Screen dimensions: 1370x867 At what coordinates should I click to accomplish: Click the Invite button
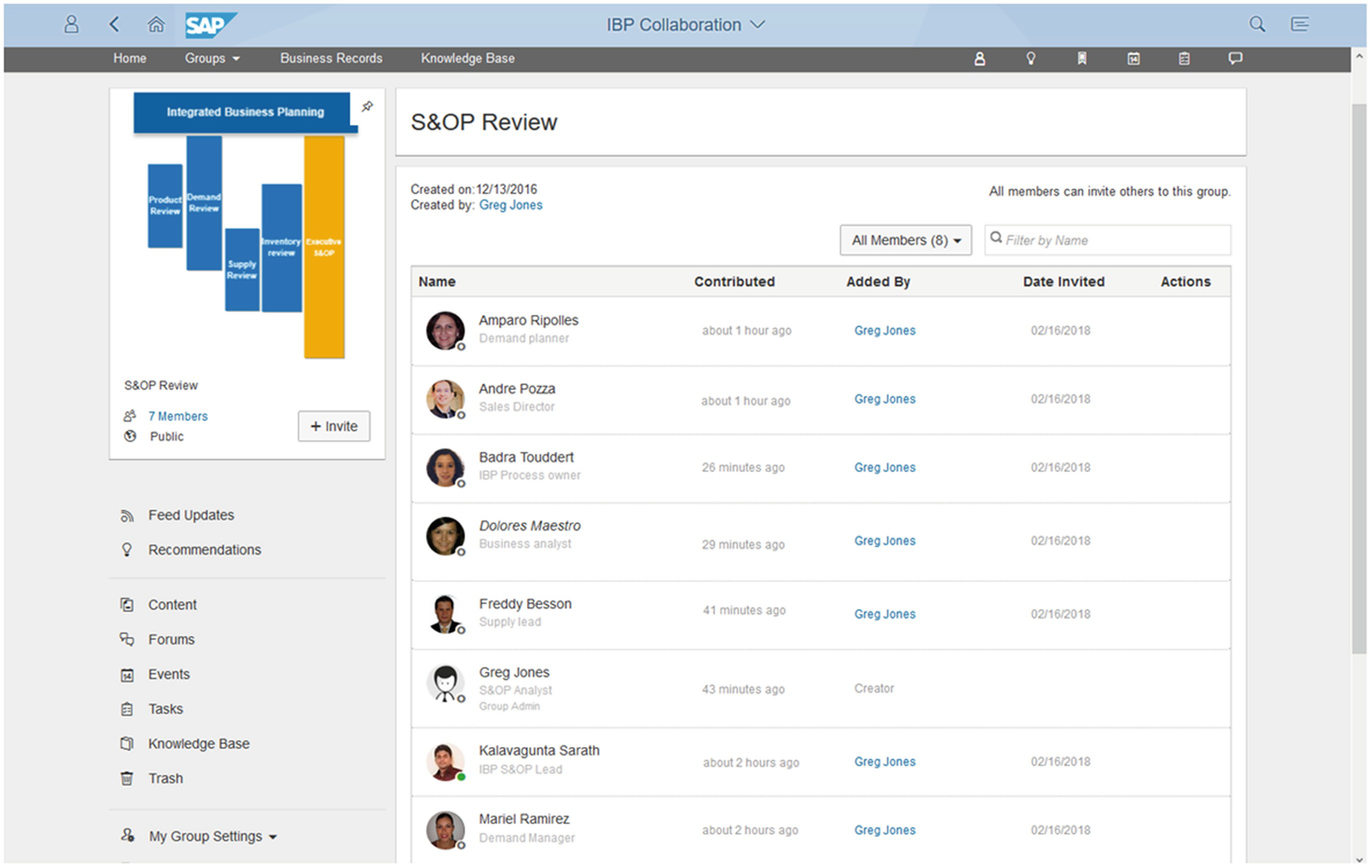(x=333, y=426)
